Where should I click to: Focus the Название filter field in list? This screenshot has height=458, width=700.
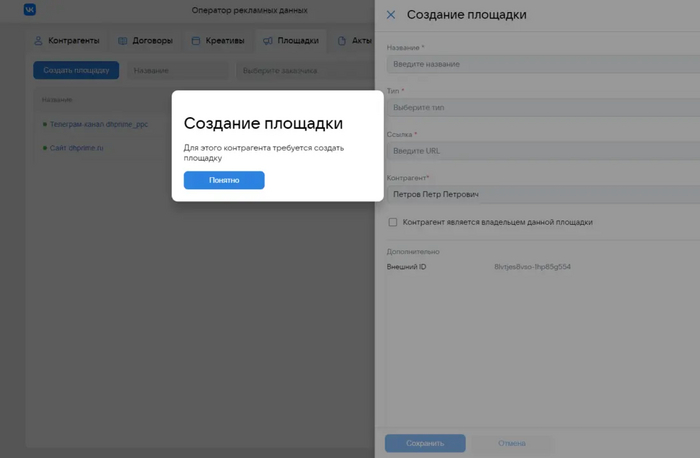pos(178,71)
